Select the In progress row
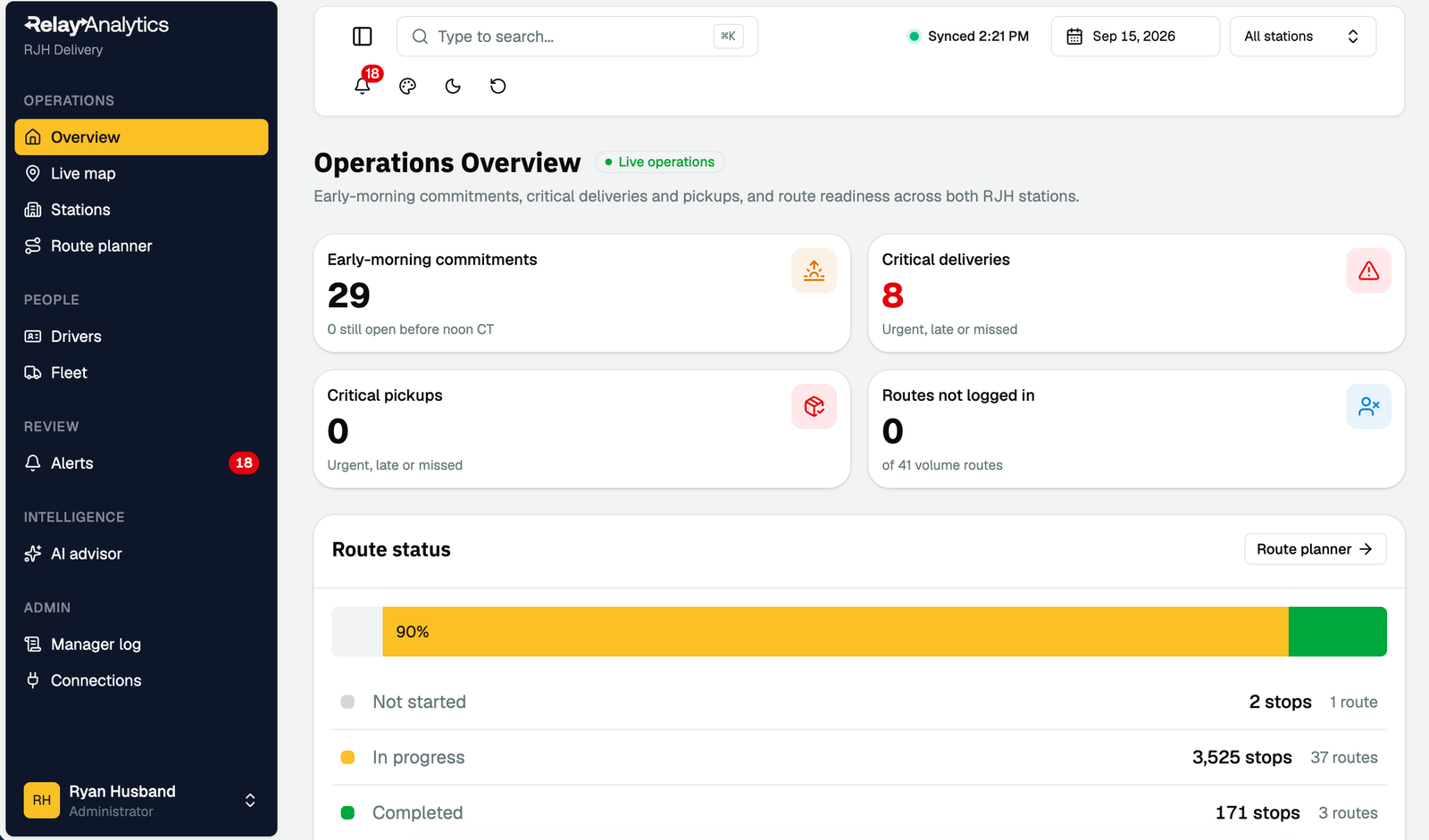 [x=859, y=758]
